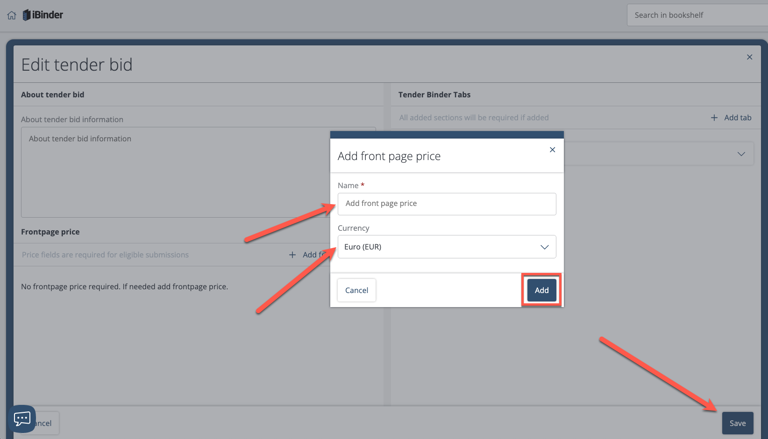Select the Add tab link text
Screen dimensions: 768x439
tap(738, 118)
